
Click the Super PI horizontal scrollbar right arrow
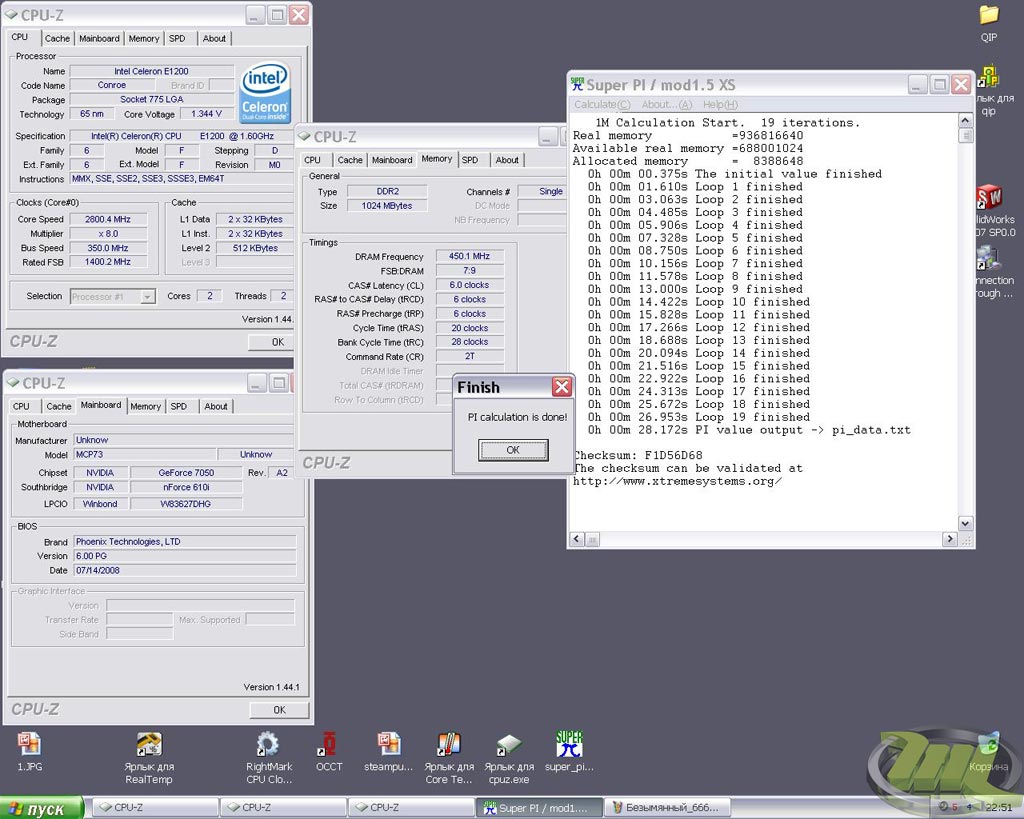coord(950,539)
